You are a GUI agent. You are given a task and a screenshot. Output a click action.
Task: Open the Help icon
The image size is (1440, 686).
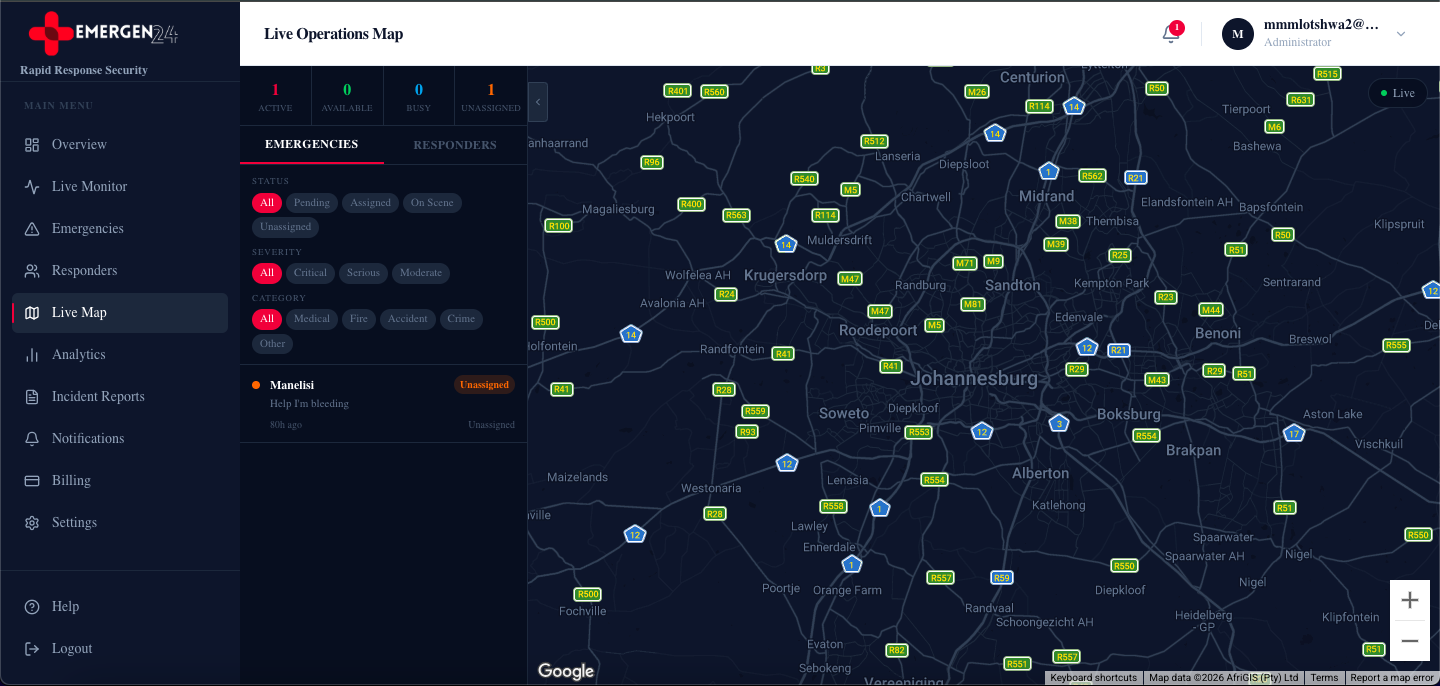[33, 606]
